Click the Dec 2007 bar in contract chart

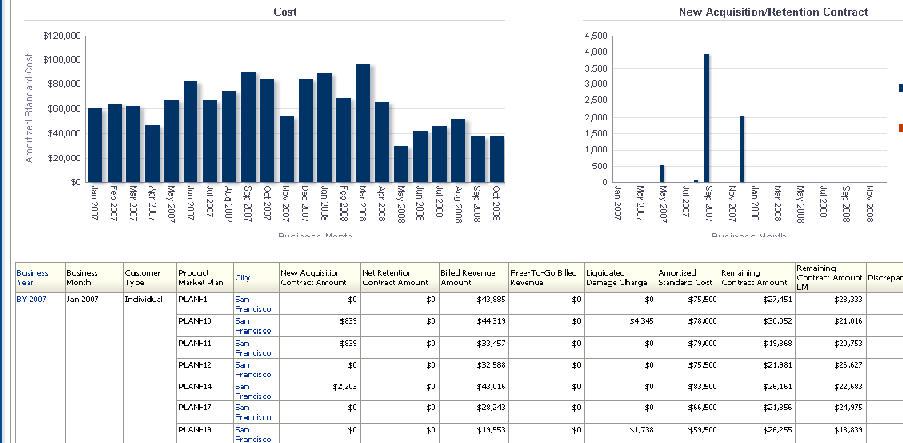(x=742, y=149)
